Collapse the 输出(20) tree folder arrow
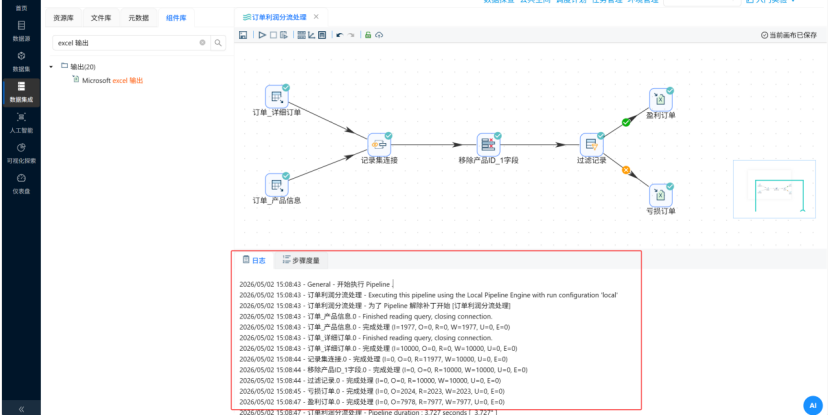This screenshot has height=415, width=830. (51, 67)
